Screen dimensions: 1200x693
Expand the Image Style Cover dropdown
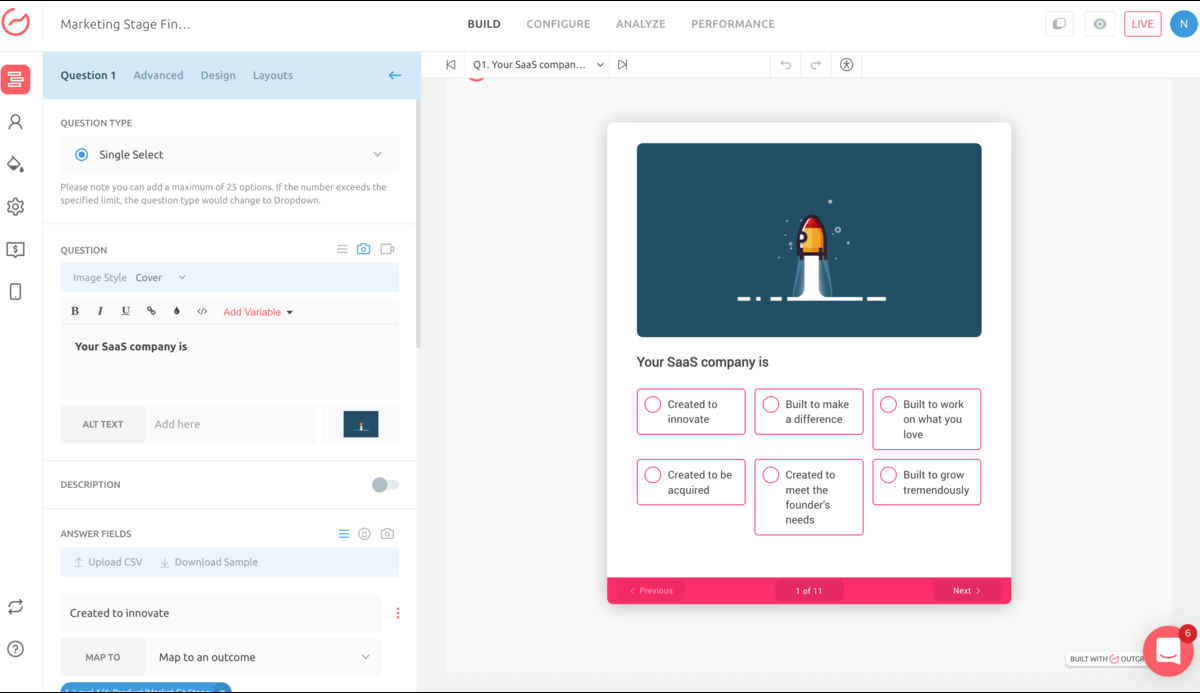pos(162,278)
